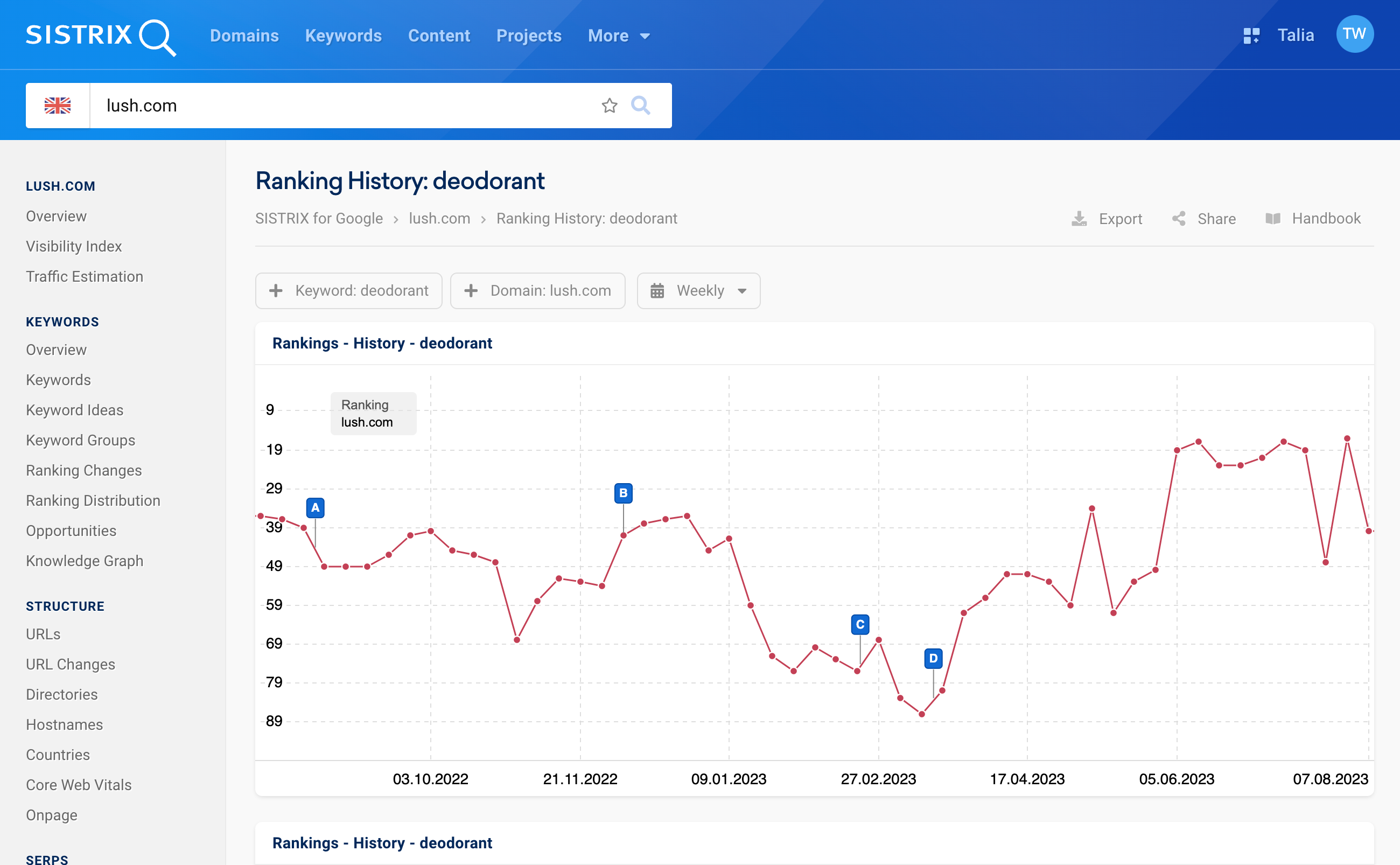Viewport: 1400px width, 865px height.
Task: Open Traffic Estimation in sidebar
Action: (85, 276)
